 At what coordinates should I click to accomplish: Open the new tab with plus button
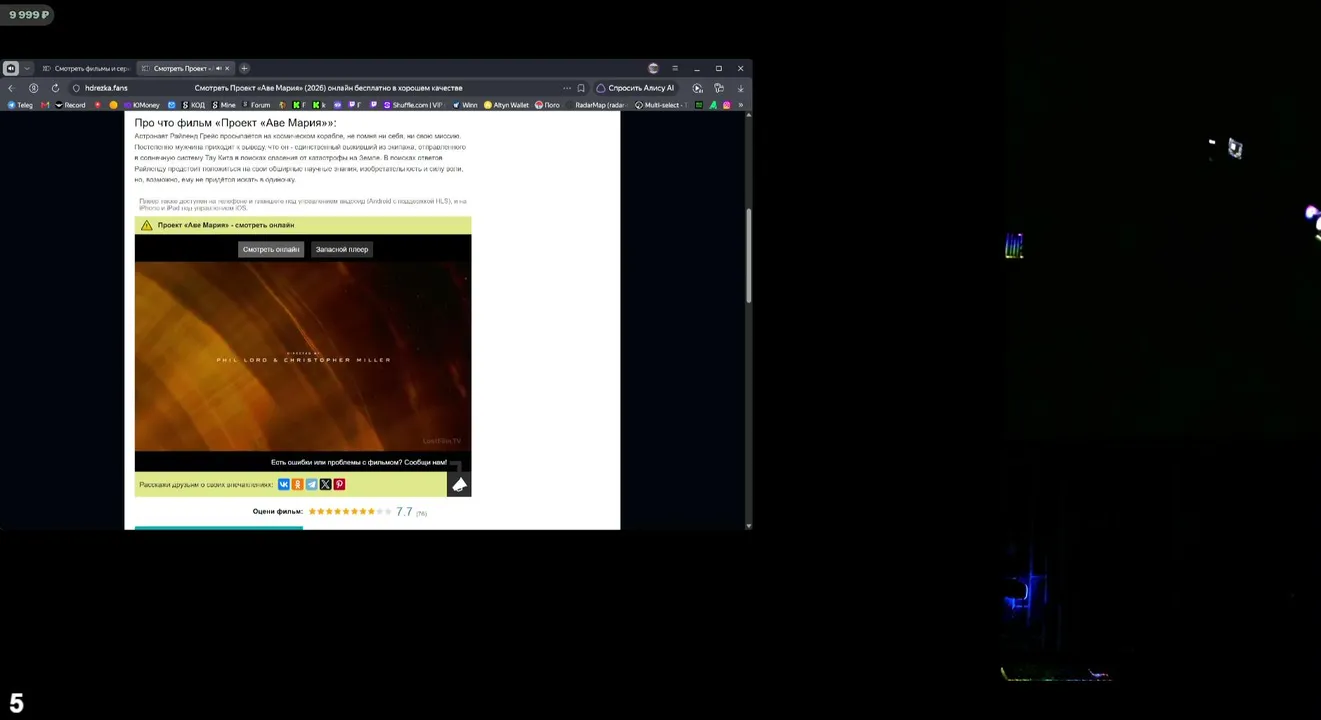point(244,68)
